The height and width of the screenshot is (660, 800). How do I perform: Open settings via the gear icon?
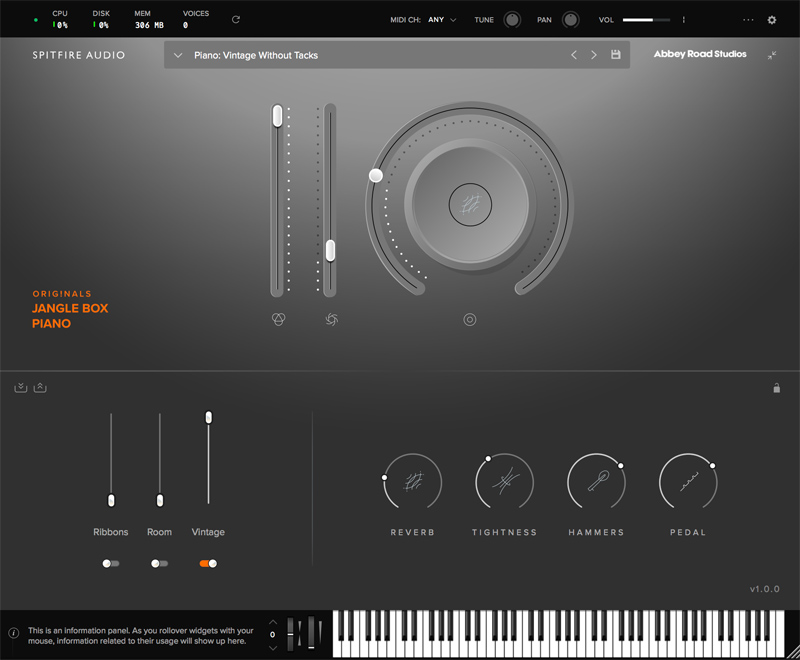[771, 18]
